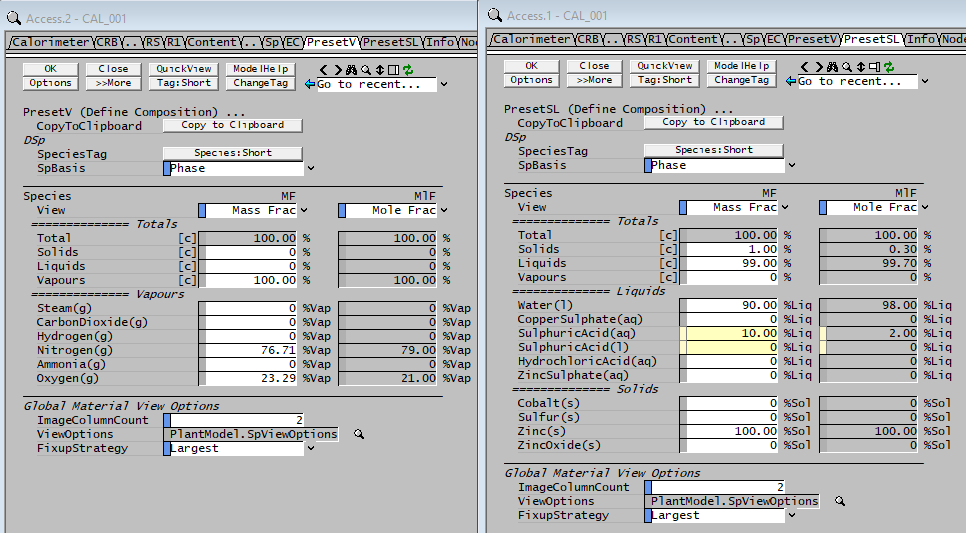Click the green refresh icon in Access.2 window
Image resolution: width=966 pixels, height=533 pixels.
click(x=407, y=70)
